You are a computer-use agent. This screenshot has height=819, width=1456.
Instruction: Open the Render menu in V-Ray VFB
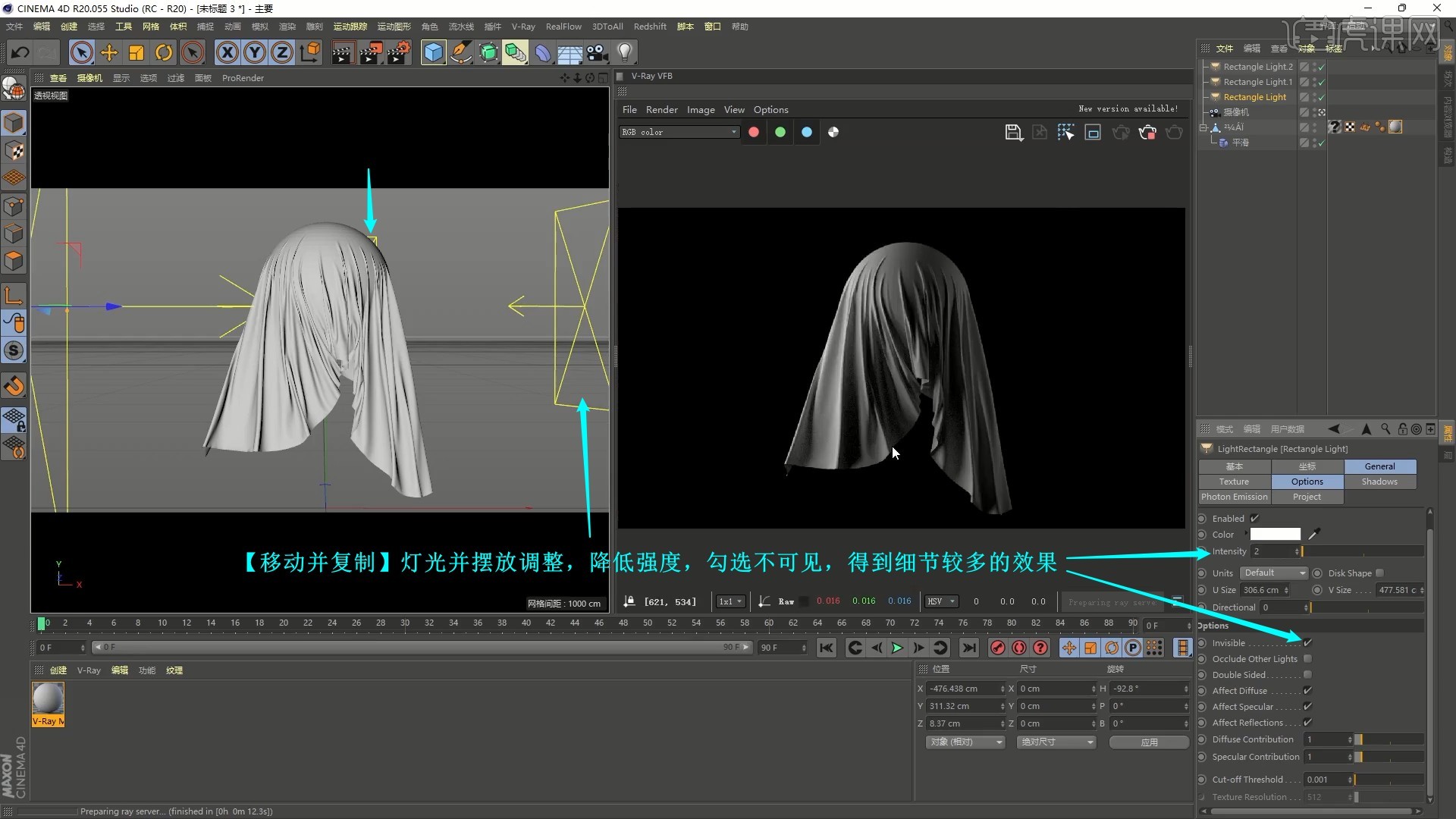661,109
